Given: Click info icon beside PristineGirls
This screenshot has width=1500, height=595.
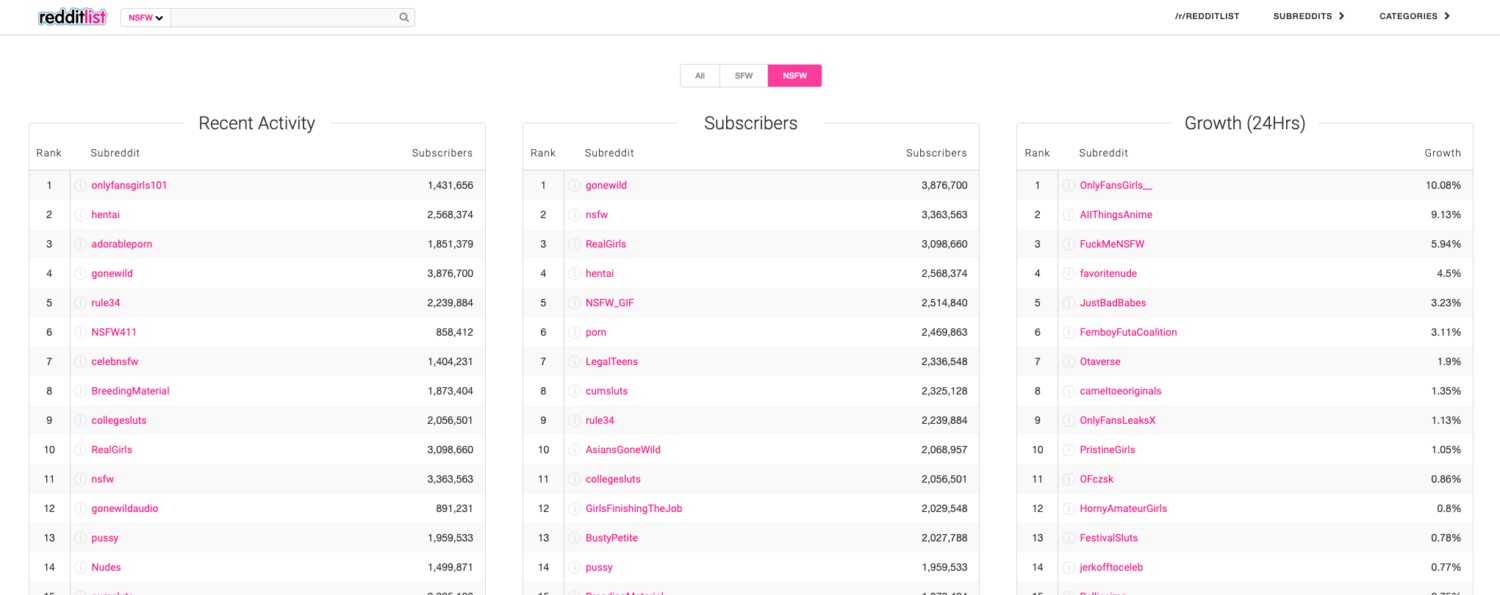Looking at the screenshot, I should coord(1069,450).
